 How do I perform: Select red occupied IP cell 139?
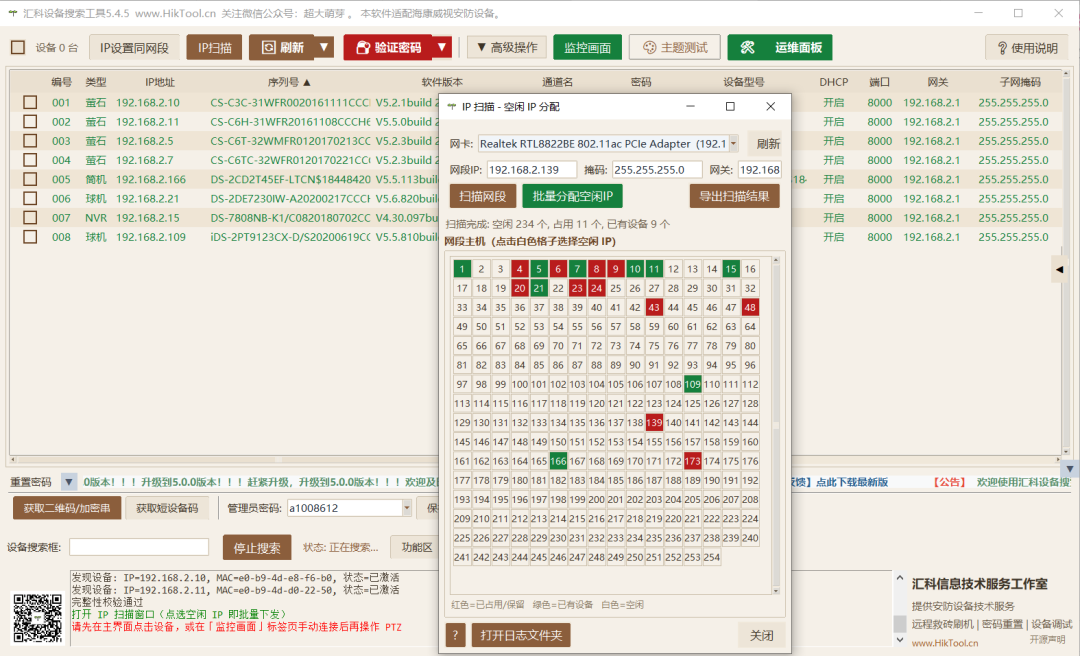[x=654, y=422]
